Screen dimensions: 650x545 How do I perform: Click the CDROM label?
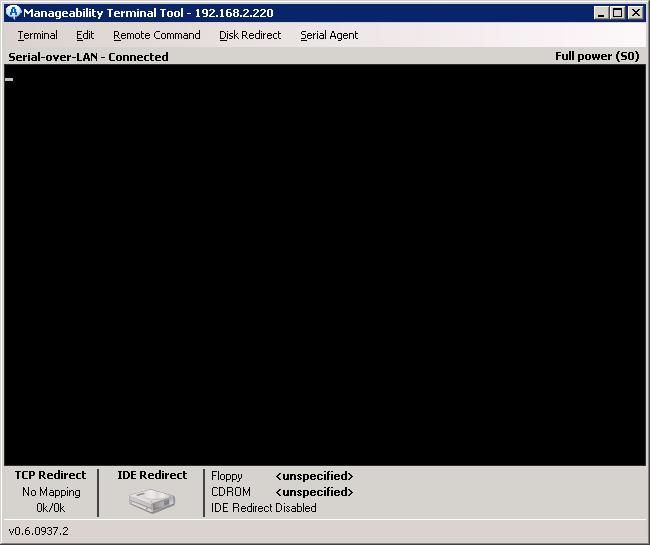tap(231, 492)
